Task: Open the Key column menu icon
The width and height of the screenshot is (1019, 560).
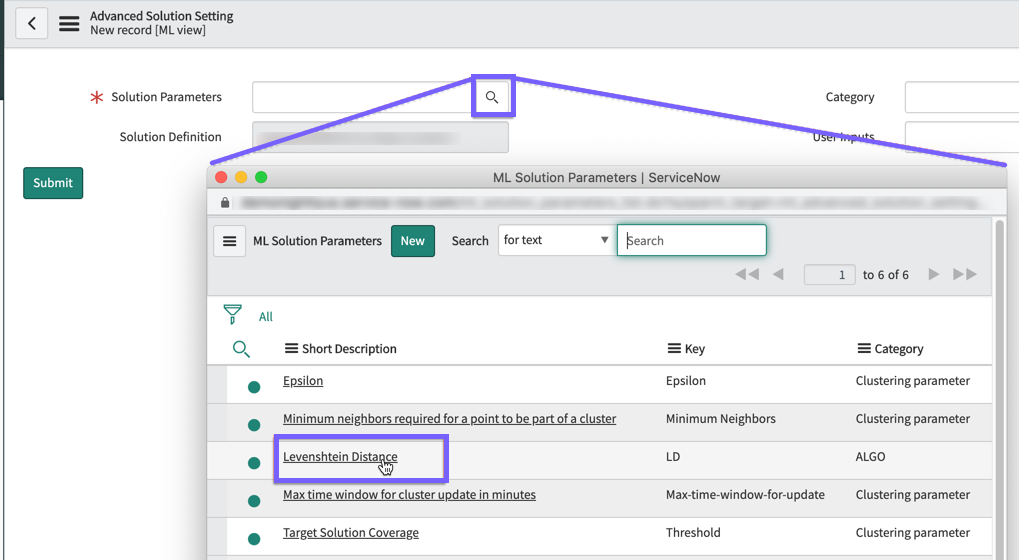Action: click(674, 349)
